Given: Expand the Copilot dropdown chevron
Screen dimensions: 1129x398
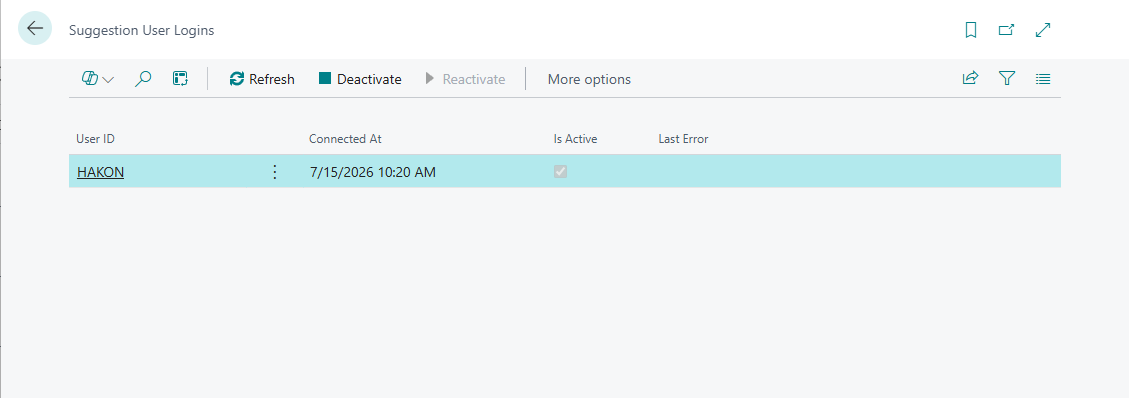Looking at the screenshot, I should [109, 80].
